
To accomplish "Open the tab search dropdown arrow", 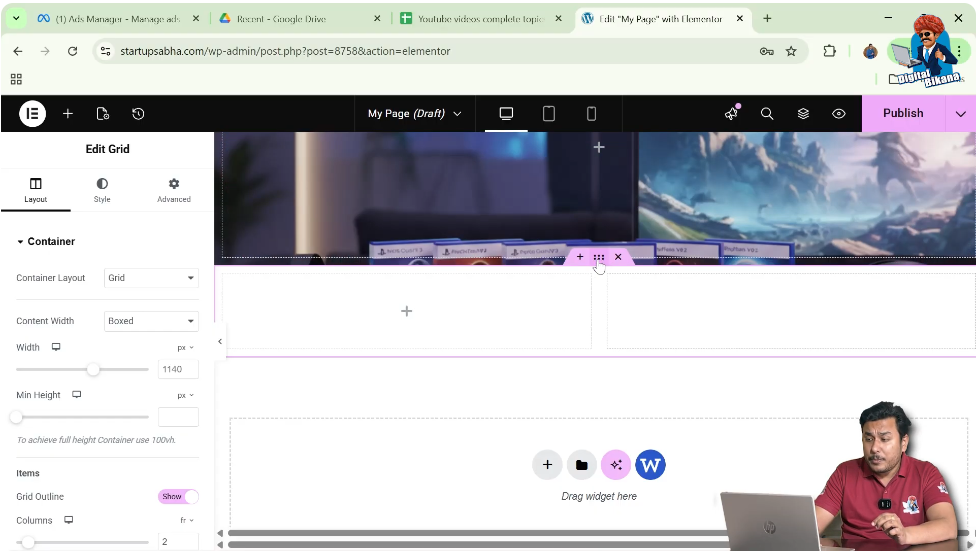I will tap(16, 19).
